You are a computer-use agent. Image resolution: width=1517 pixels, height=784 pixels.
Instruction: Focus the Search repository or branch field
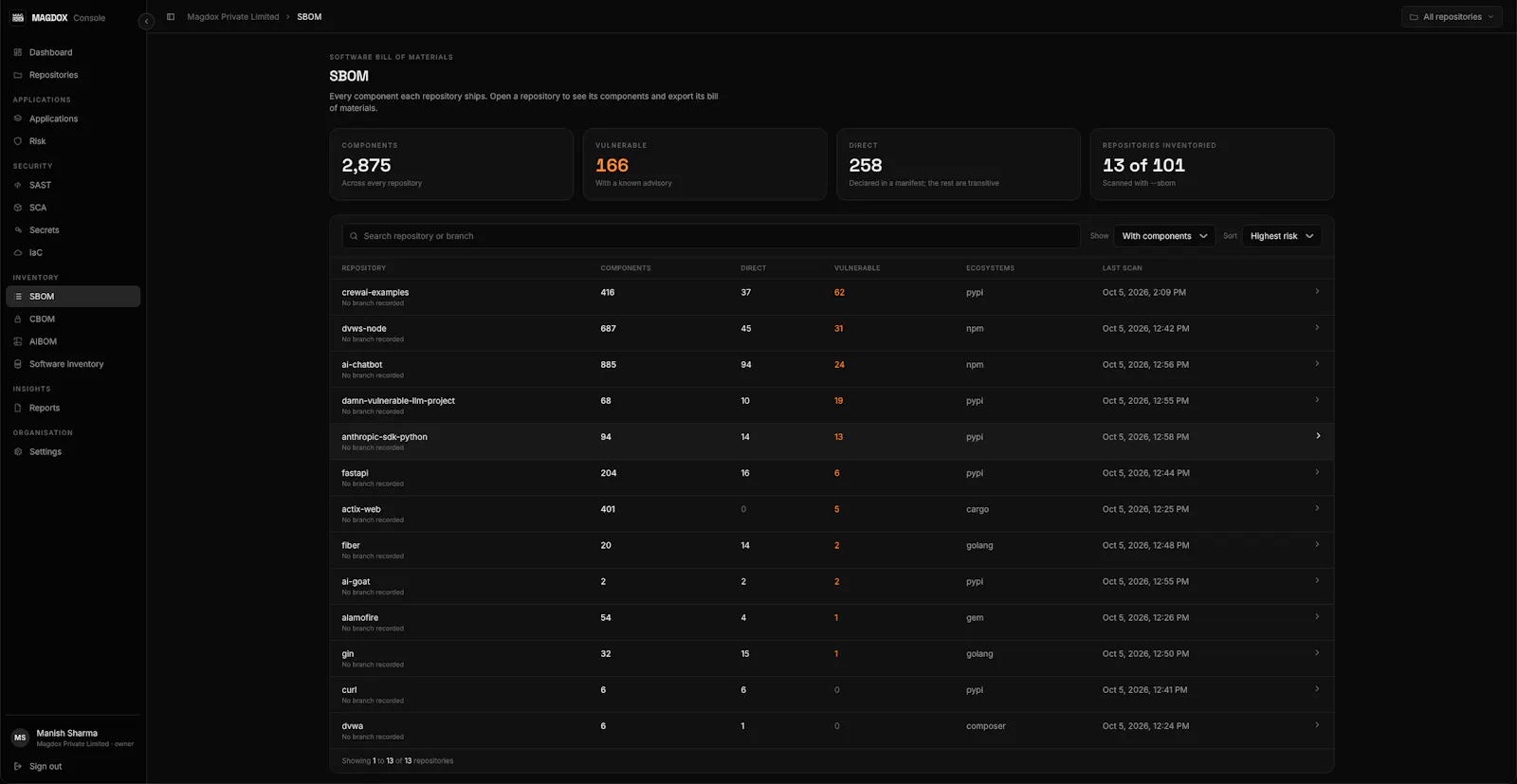(710, 236)
